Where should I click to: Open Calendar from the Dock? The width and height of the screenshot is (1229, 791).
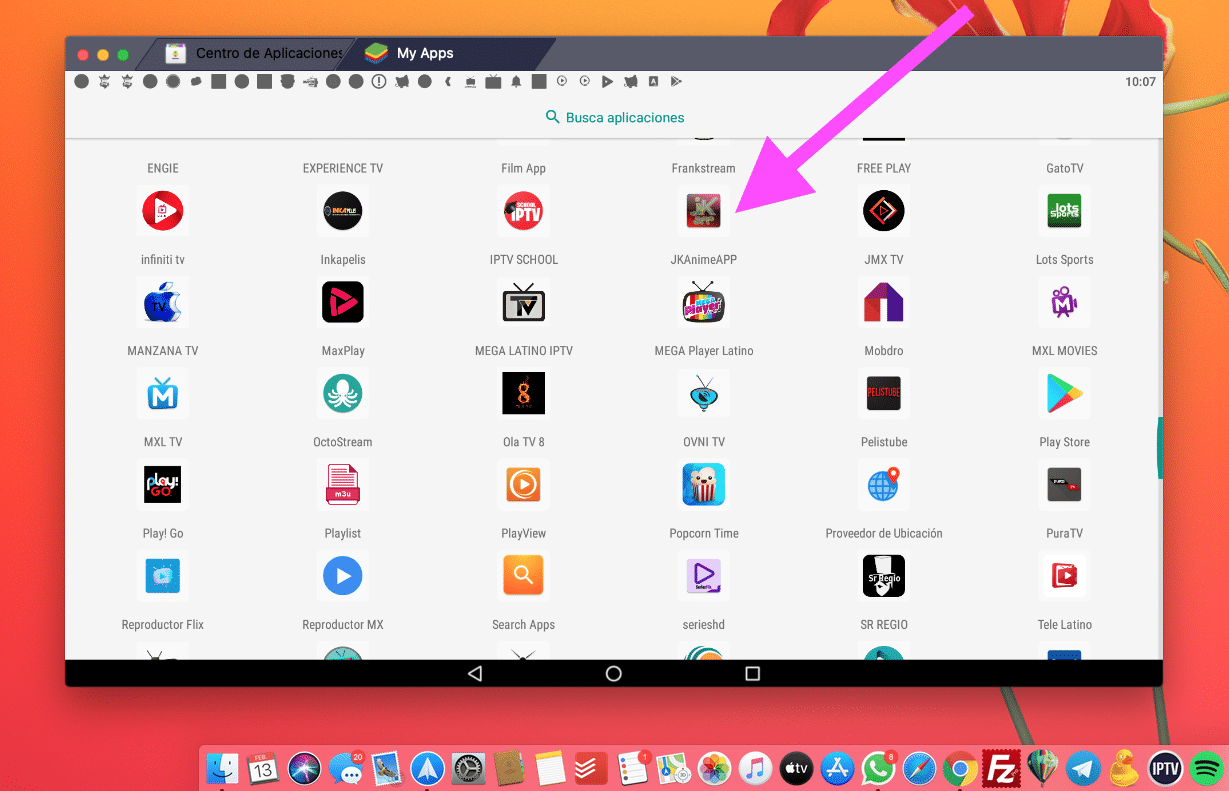click(x=263, y=768)
